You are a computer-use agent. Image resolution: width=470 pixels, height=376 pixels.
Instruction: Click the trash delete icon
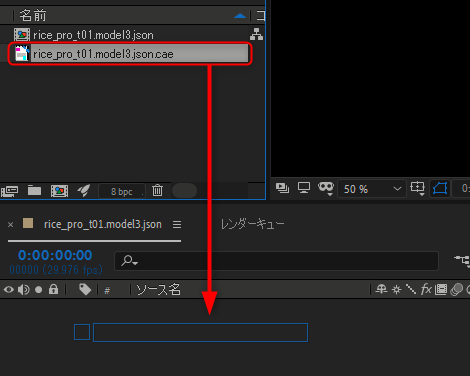click(157, 191)
